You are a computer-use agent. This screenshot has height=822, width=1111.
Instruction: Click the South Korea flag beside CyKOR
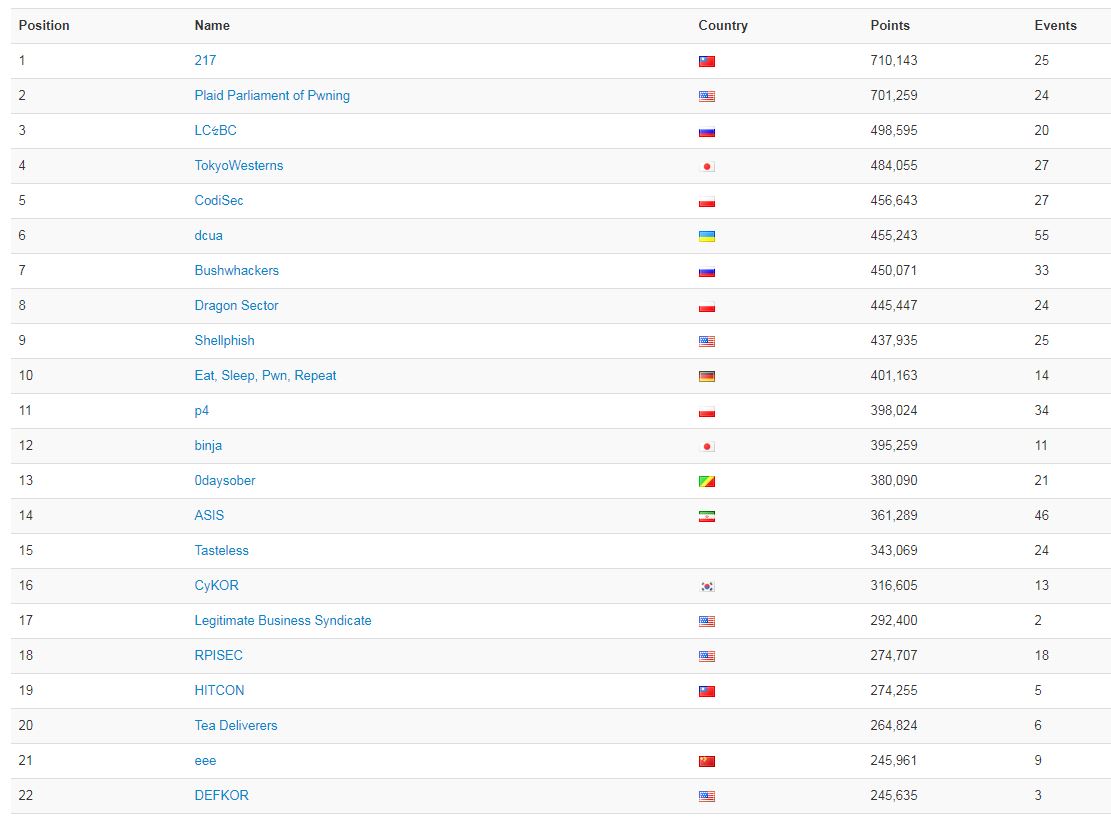[x=707, y=587]
